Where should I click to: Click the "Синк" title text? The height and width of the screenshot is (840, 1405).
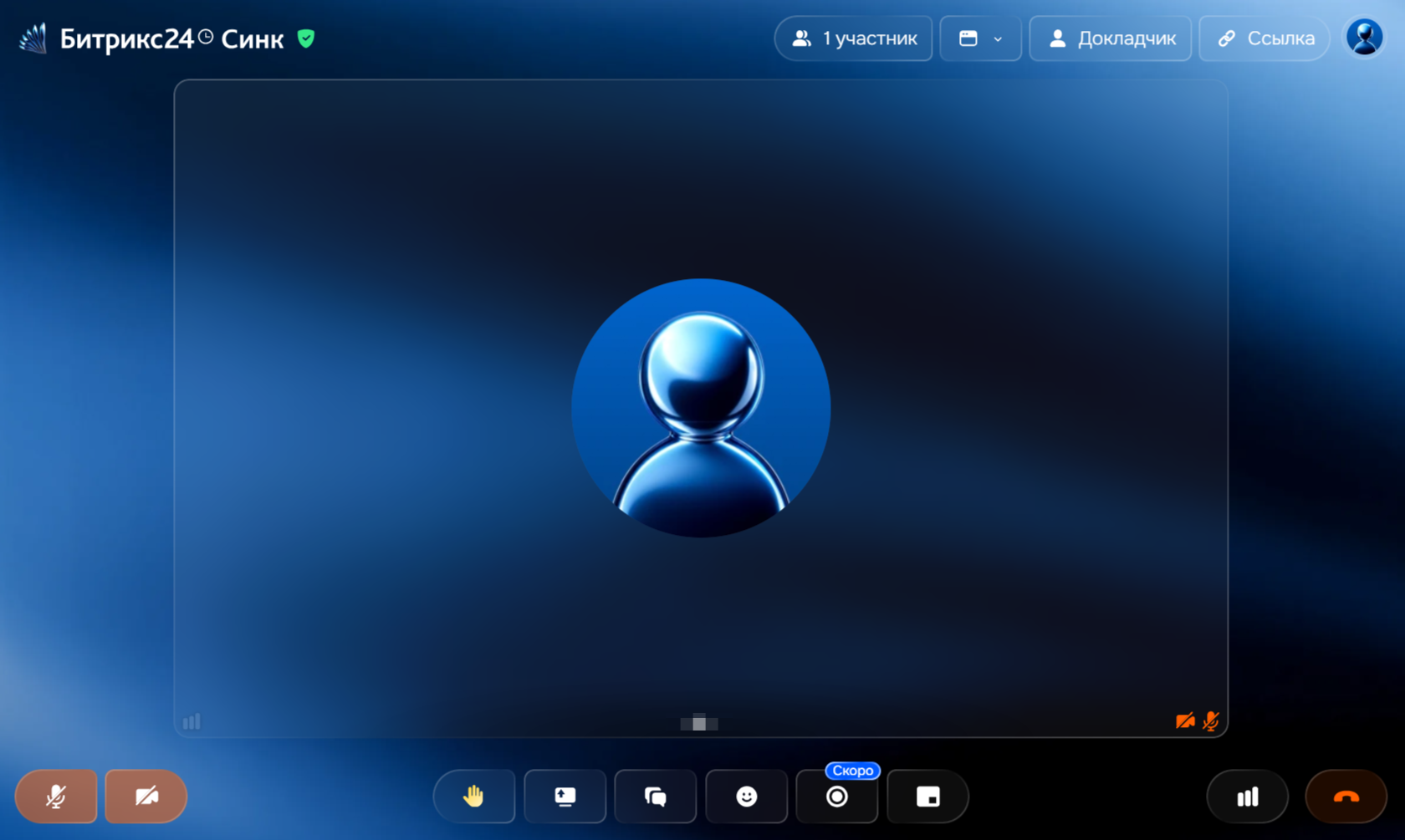click(x=253, y=39)
